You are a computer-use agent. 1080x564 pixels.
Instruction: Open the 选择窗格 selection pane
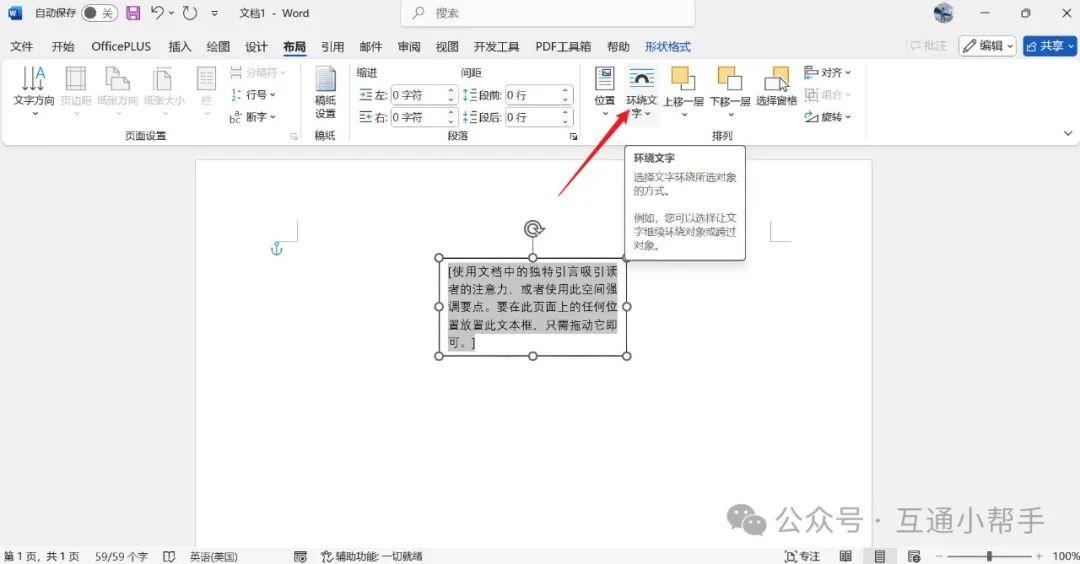776,87
